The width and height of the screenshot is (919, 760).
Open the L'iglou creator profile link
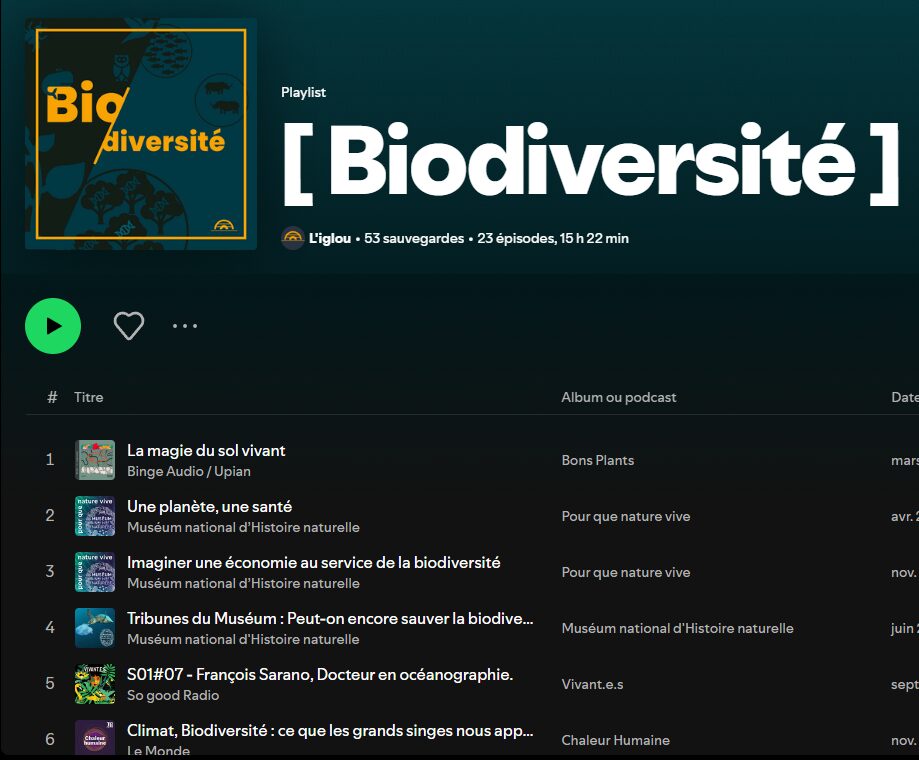[x=330, y=238]
